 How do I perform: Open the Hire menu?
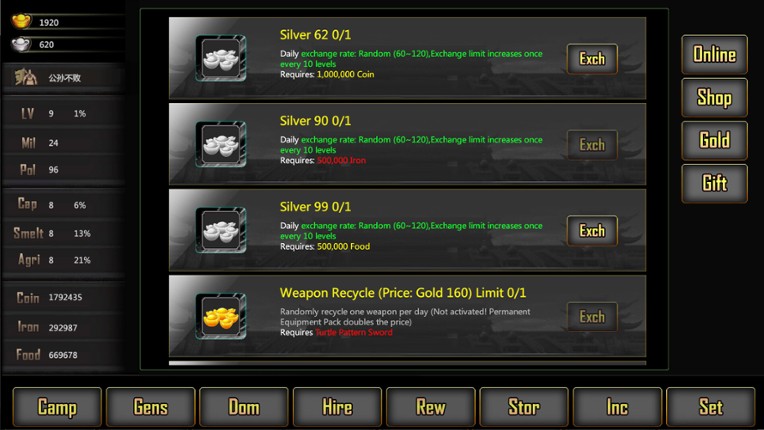pos(337,407)
